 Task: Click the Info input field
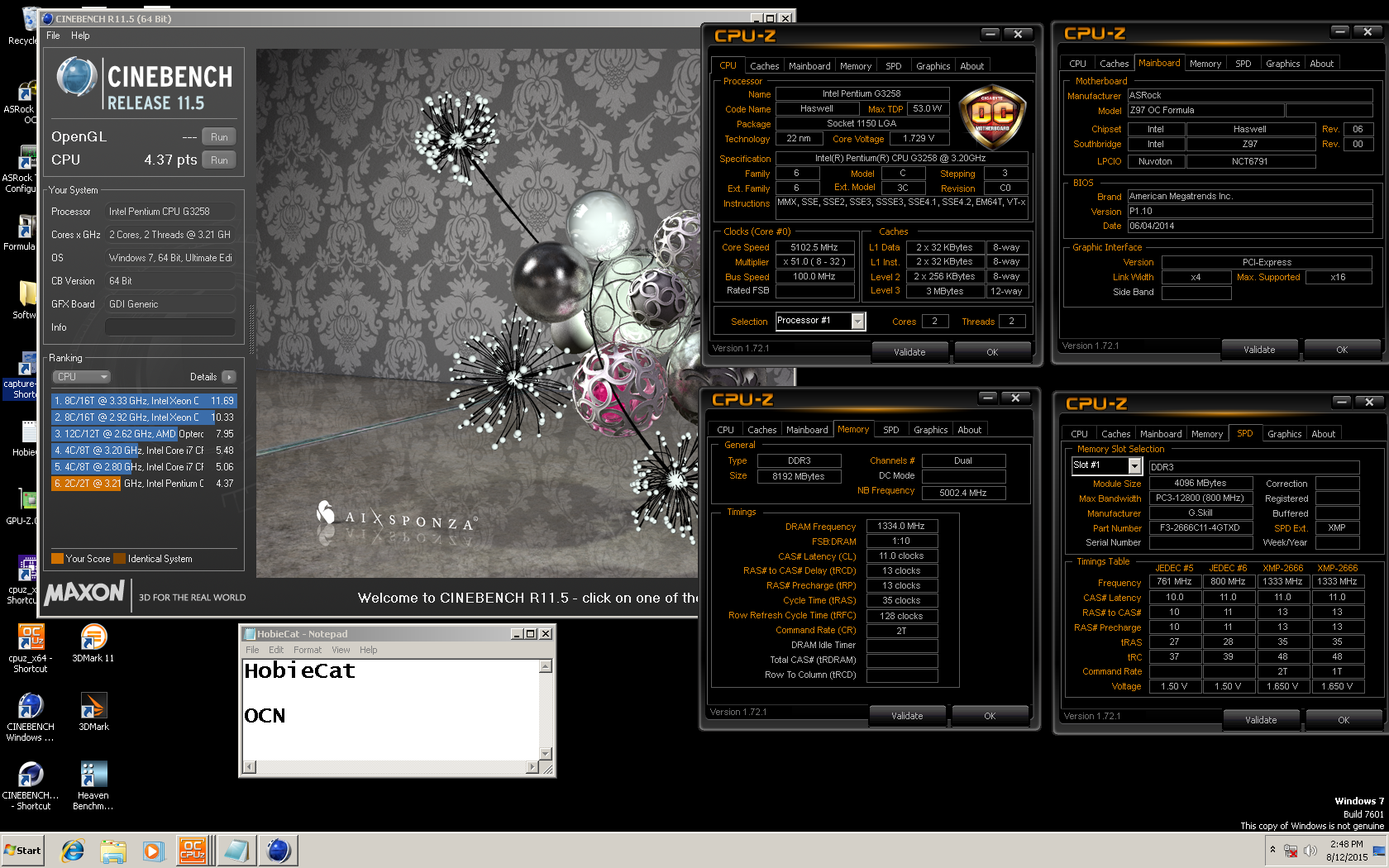click(x=170, y=327)
